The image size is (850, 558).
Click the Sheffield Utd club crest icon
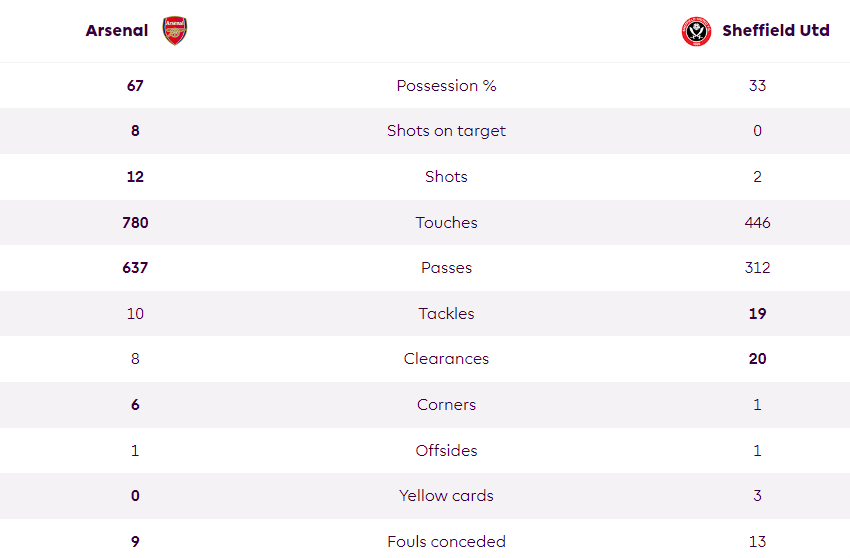696,31
